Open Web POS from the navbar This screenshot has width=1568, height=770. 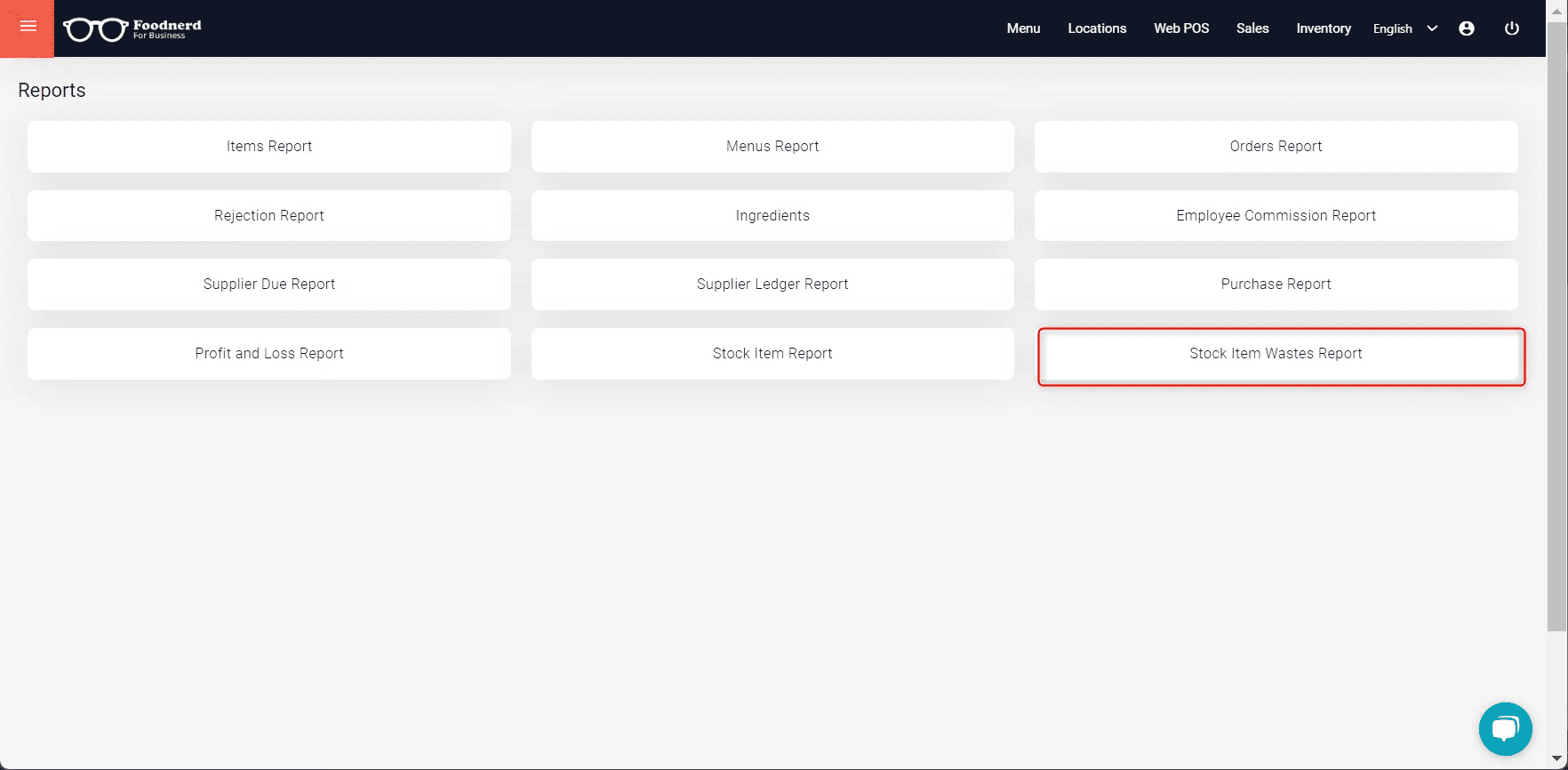(1181, 28)
